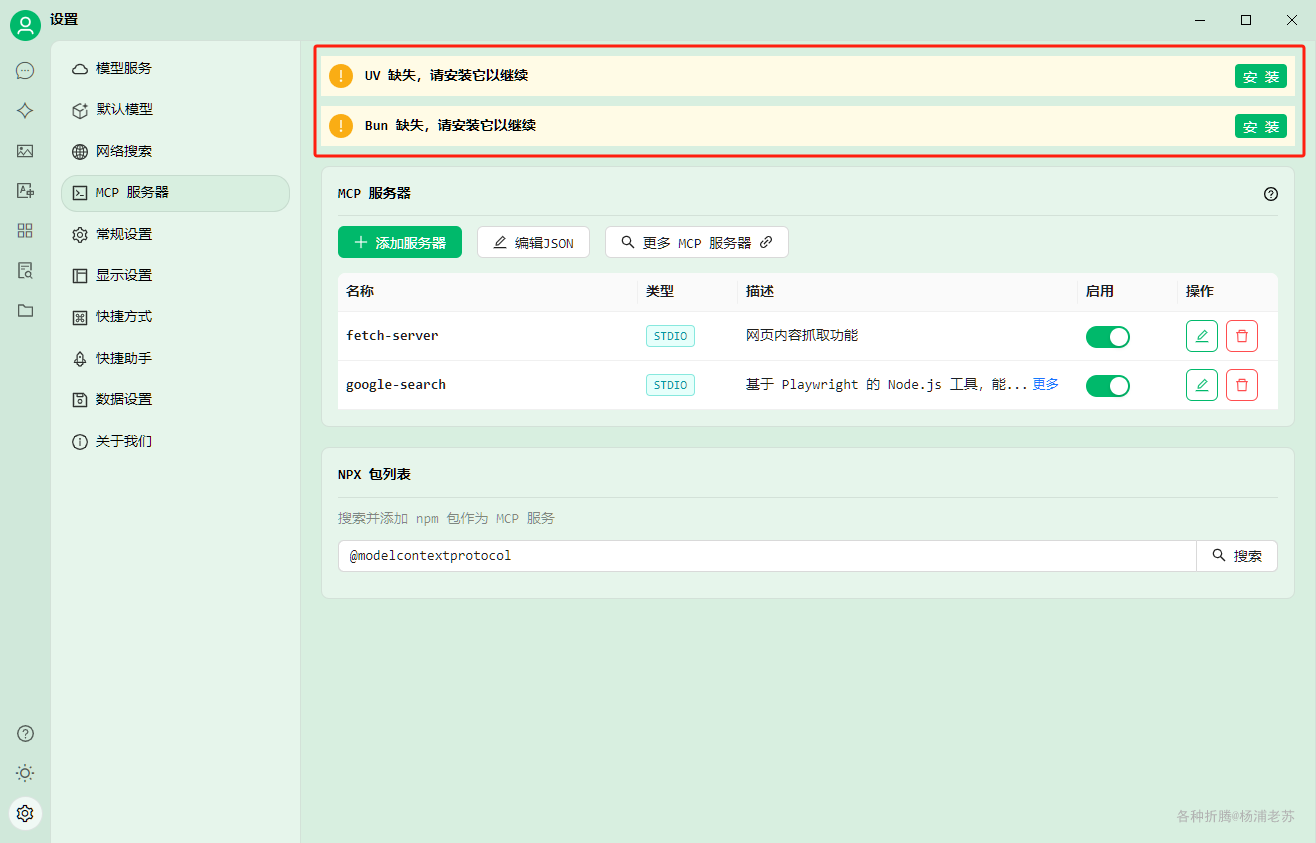1316x843 pixels.
Task: Switch theme with the sun icon
Action: pyautogui.click(x=25, y=773)
